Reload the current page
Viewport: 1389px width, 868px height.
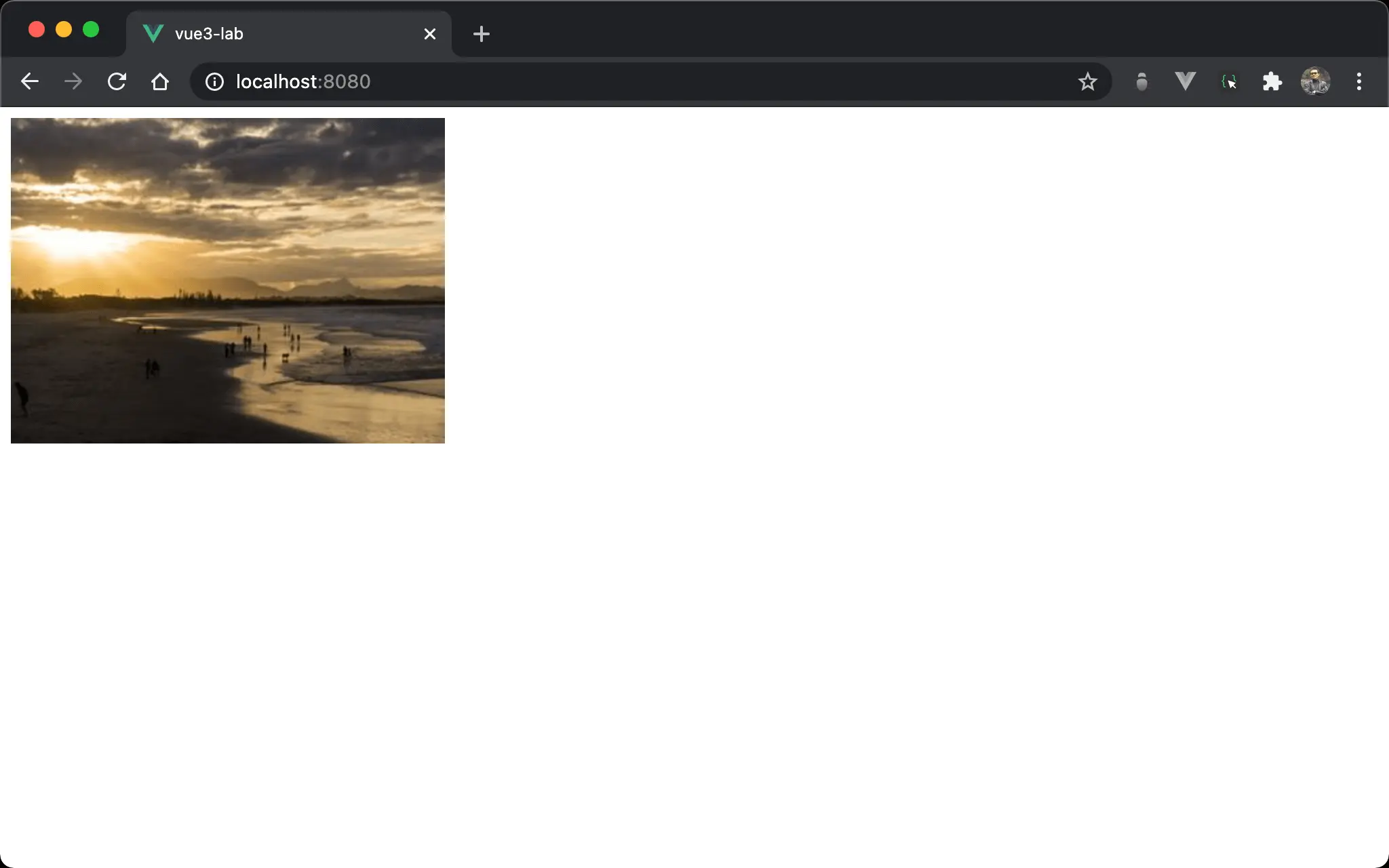pyautogui.click(x=117, y=81)
